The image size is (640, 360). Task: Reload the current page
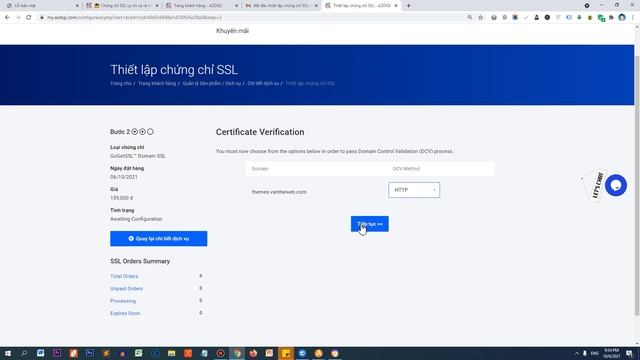click(29, 18)
